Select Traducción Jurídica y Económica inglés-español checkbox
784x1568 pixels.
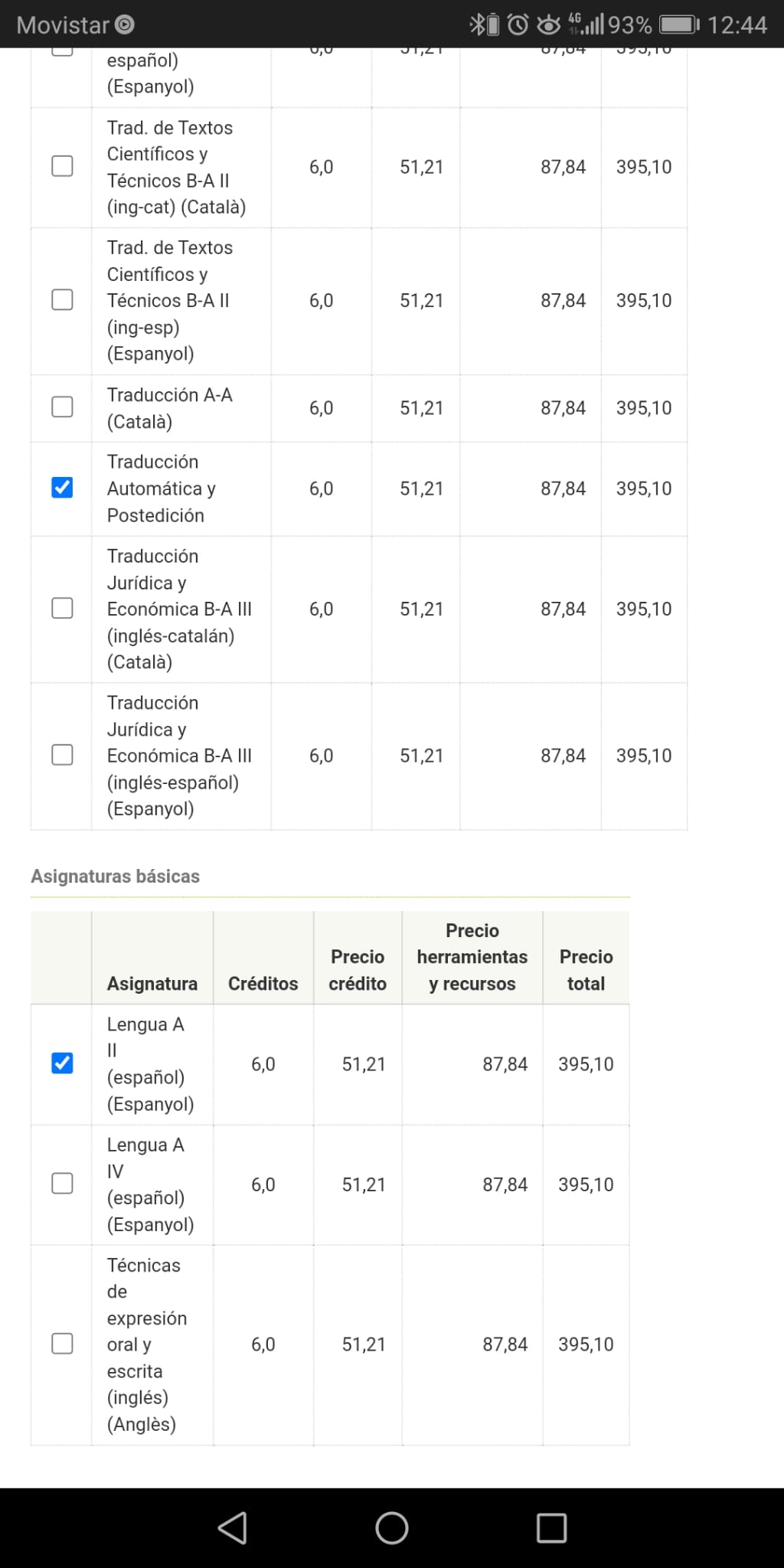(x=62, y=755)
